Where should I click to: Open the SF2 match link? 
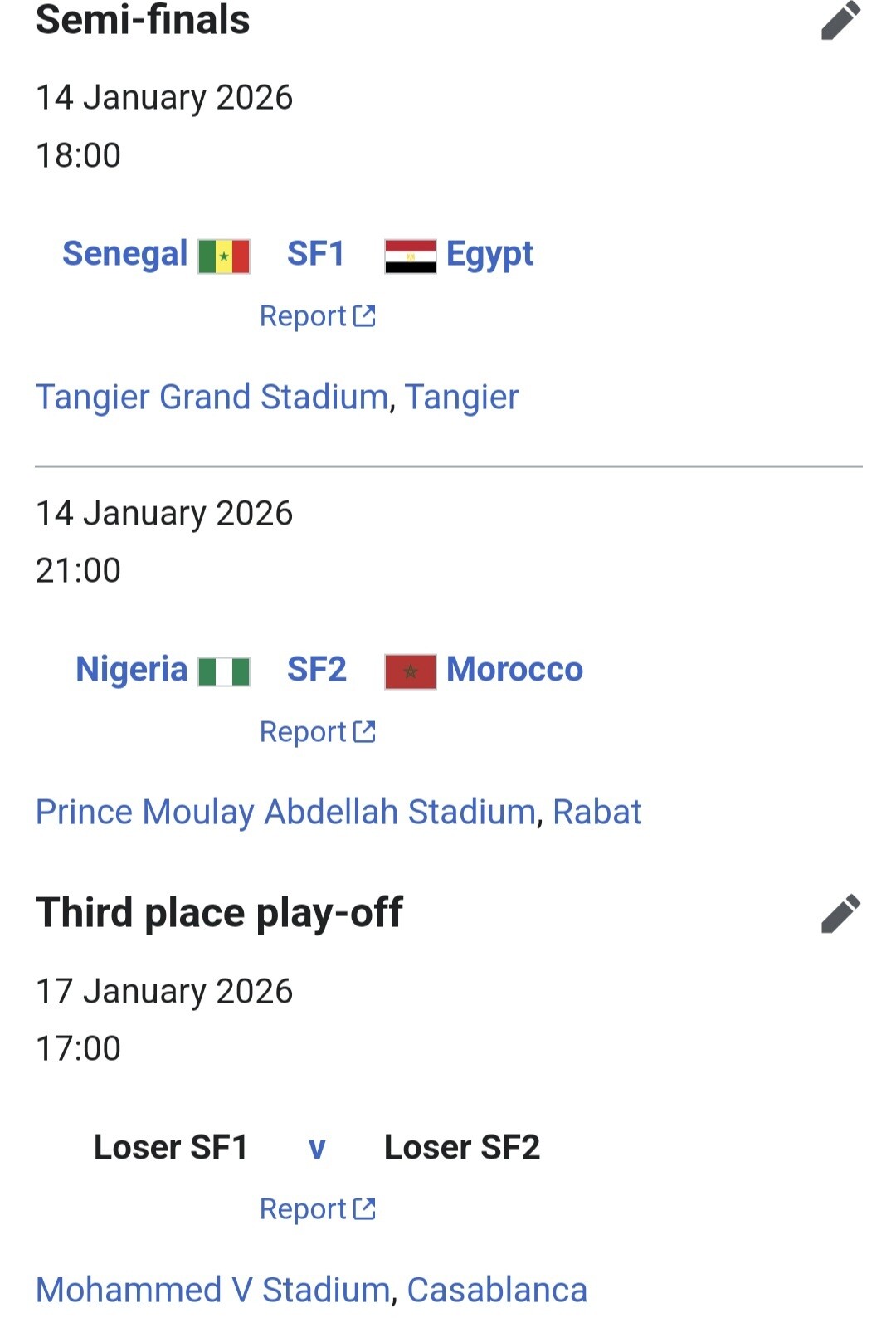click(x=316, y=670)
